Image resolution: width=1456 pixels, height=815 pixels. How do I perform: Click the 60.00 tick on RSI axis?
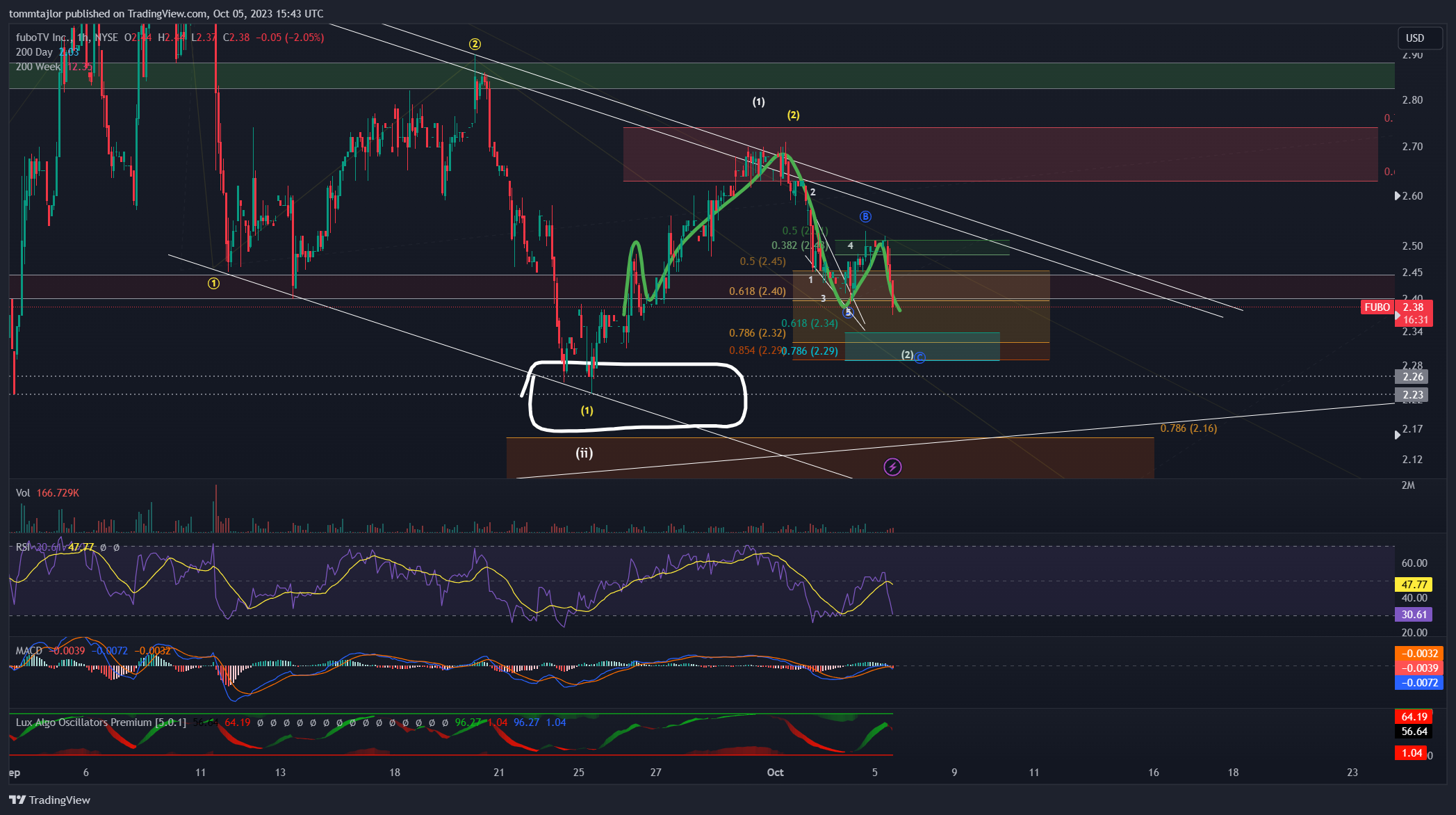coord(1414,563)
